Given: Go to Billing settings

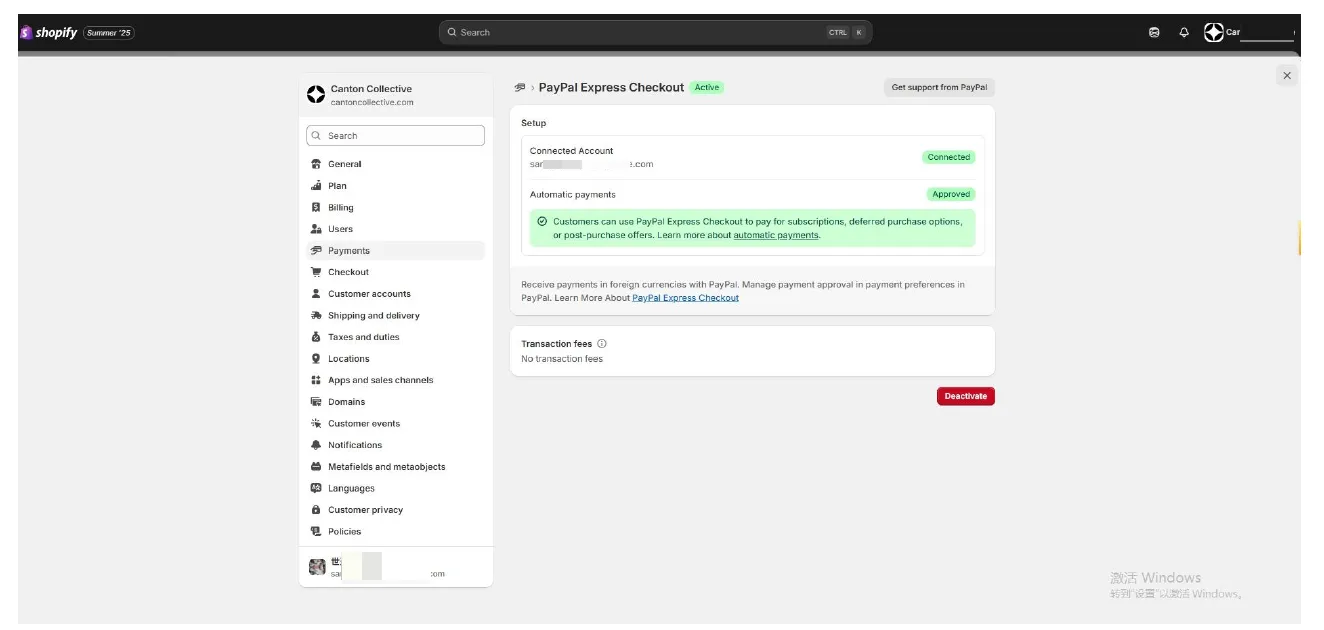Looking at the screenshot, I should (395, 207).
